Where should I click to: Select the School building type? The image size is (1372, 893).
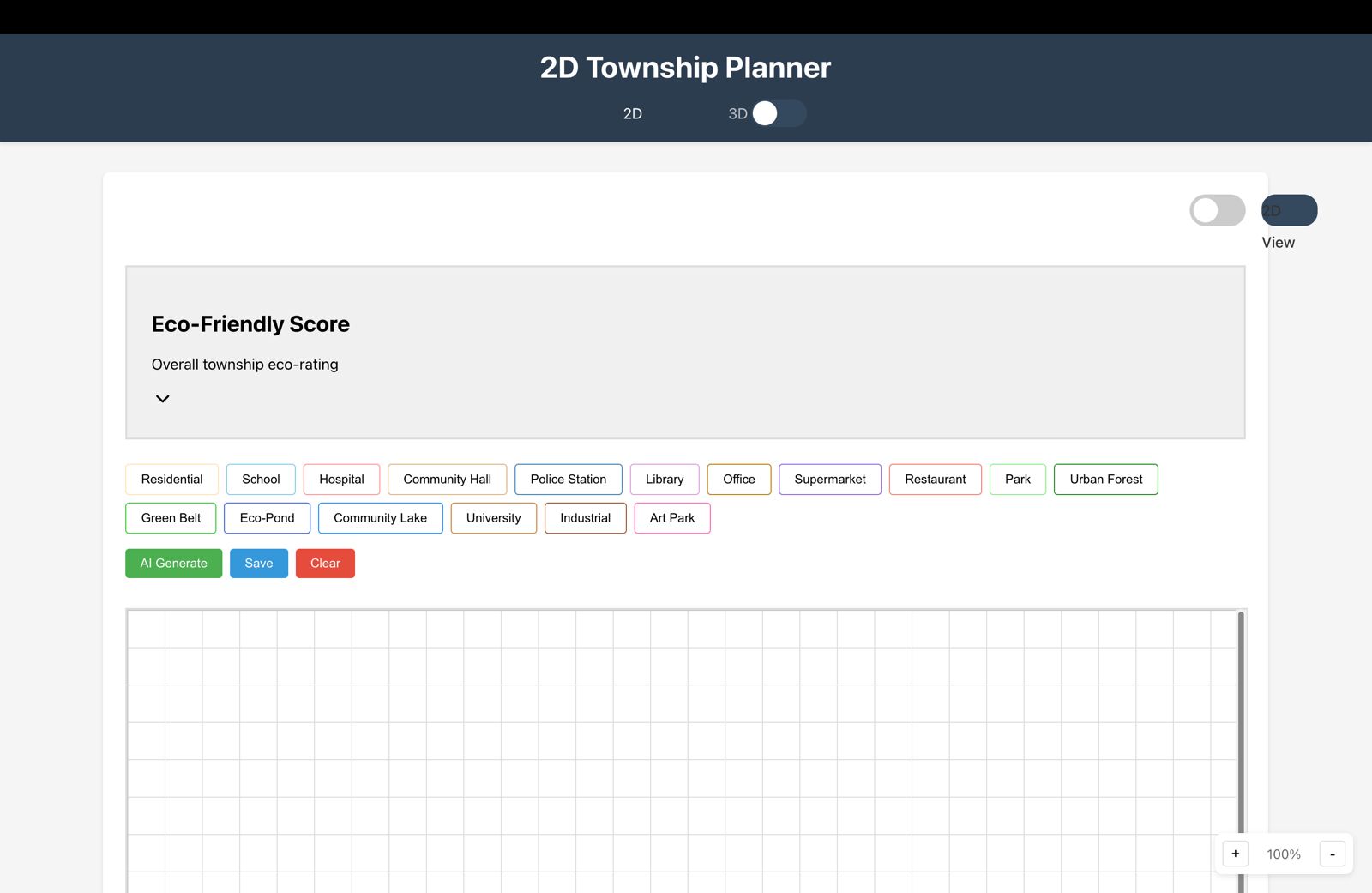tap(261, 480)
